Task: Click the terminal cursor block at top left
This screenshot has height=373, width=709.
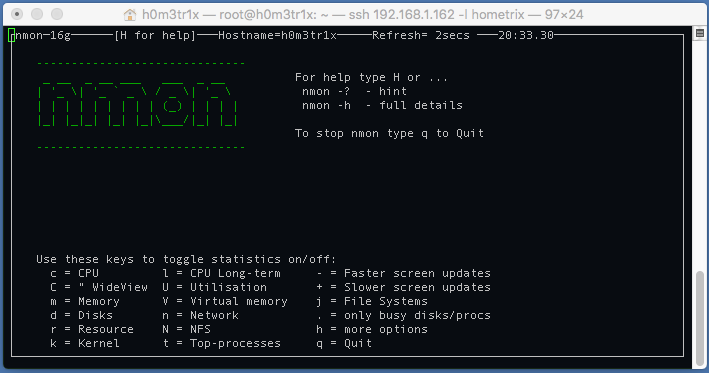Action: [x=11, y=35]
